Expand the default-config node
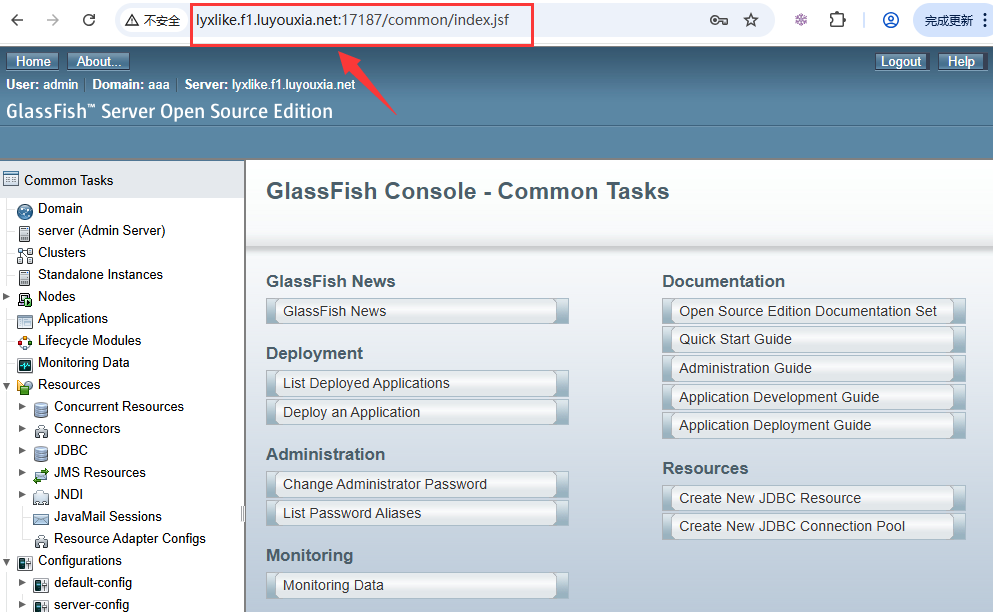 (x=22, y=582)
